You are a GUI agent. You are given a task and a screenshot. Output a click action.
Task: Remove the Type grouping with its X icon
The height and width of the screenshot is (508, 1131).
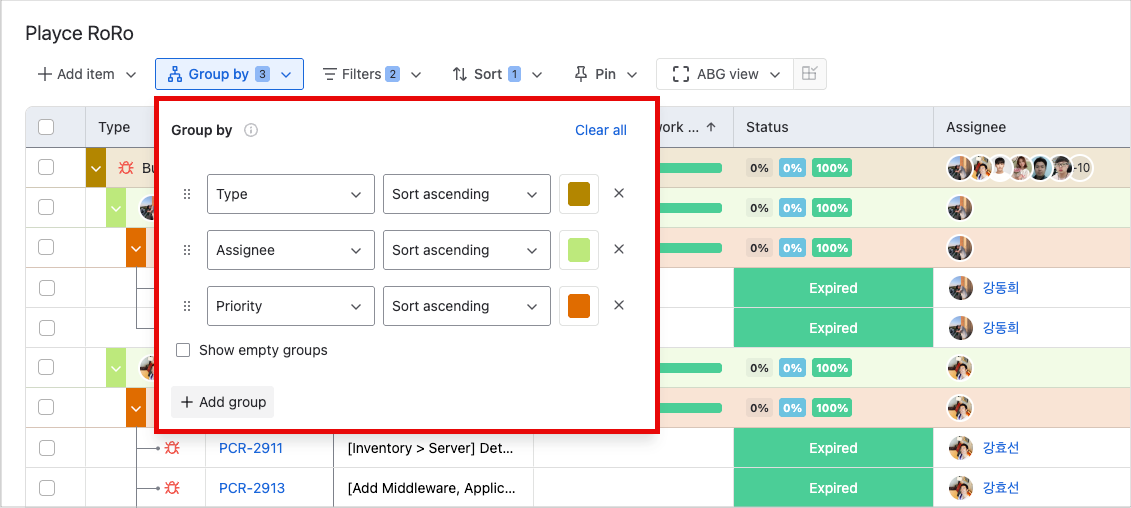(x=619, y=194)
